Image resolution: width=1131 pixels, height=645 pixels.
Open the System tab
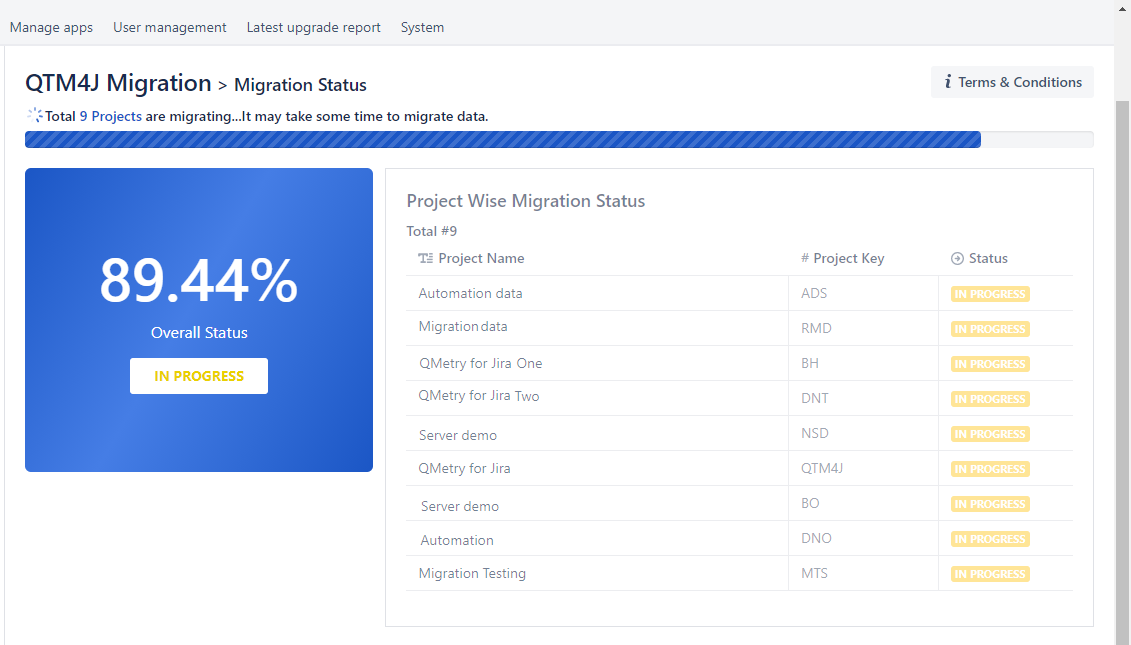(x=422, y=27)
